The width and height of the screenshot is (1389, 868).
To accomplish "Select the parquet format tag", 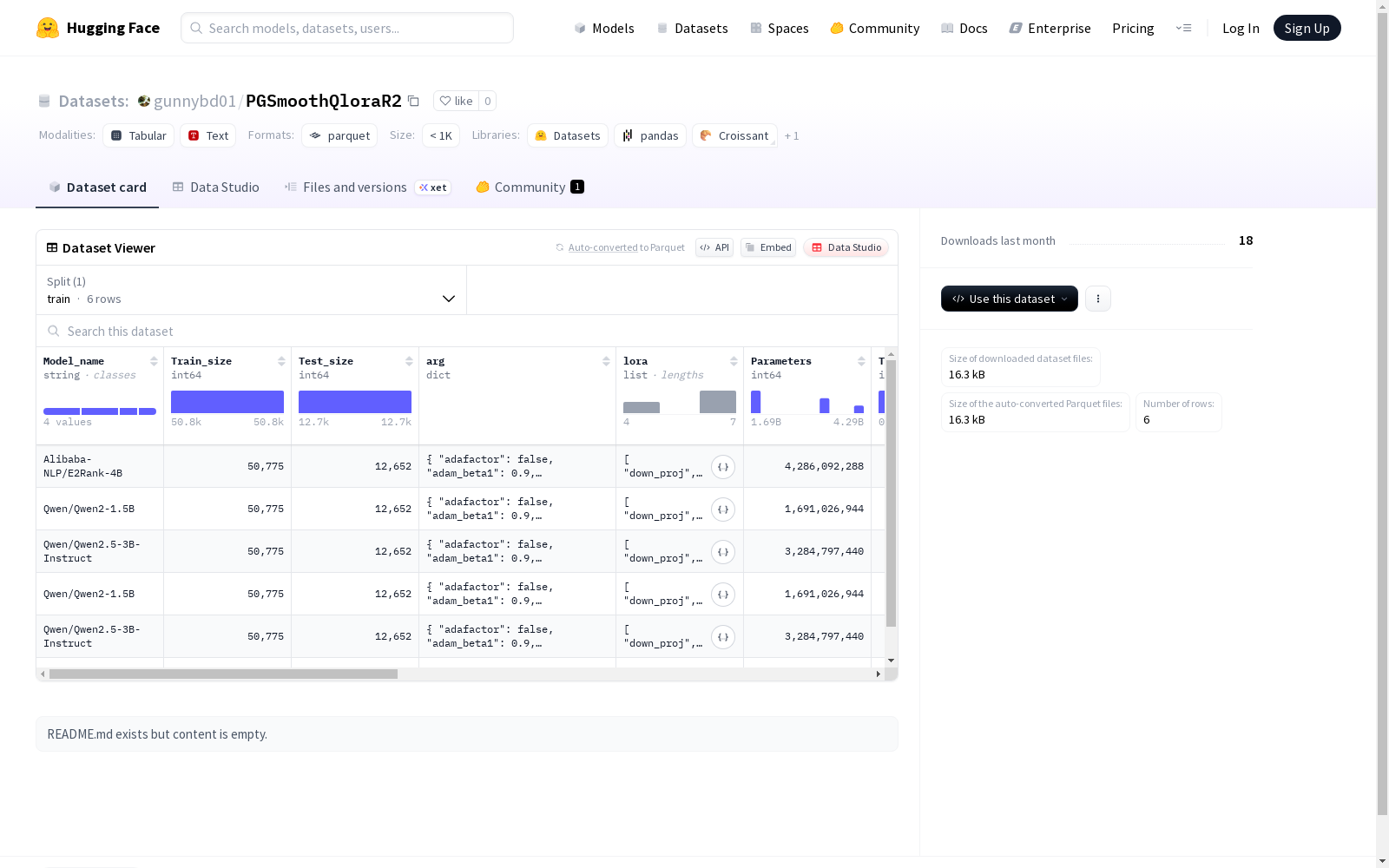I will point(339,135).
